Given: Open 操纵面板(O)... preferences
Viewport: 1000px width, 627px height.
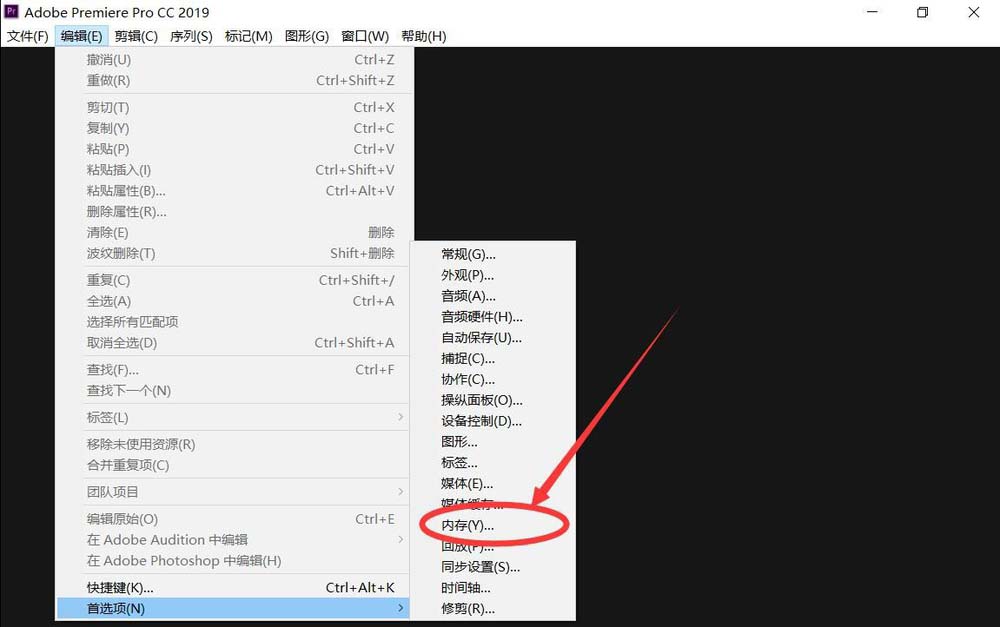Looking at the screenshot, I should [492, 400].
